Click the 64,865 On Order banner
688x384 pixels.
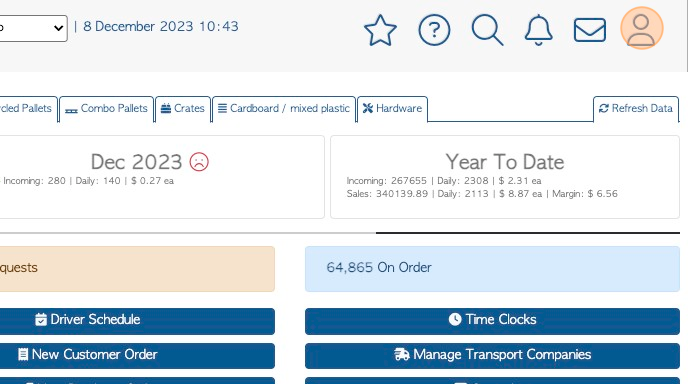(492, 269)
